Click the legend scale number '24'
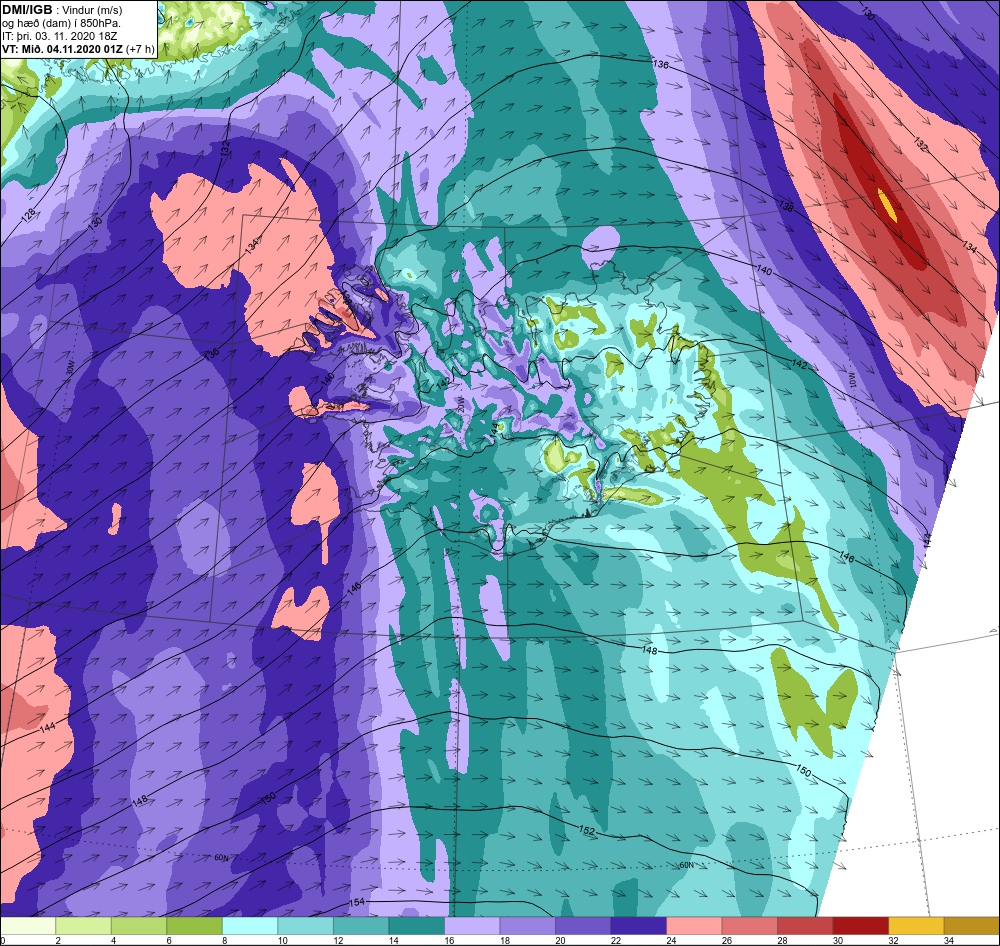The height and width of the screenshot is (946, 1000). coord(671,940)
